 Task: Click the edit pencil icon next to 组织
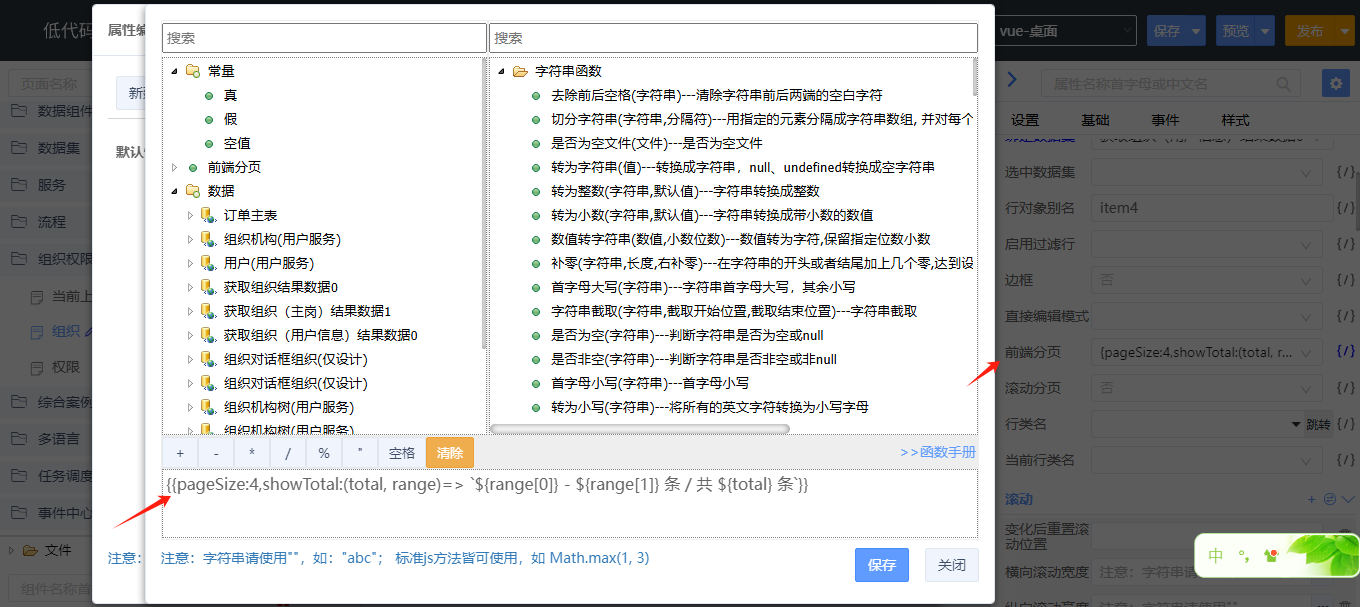click(x=88, y=332)
